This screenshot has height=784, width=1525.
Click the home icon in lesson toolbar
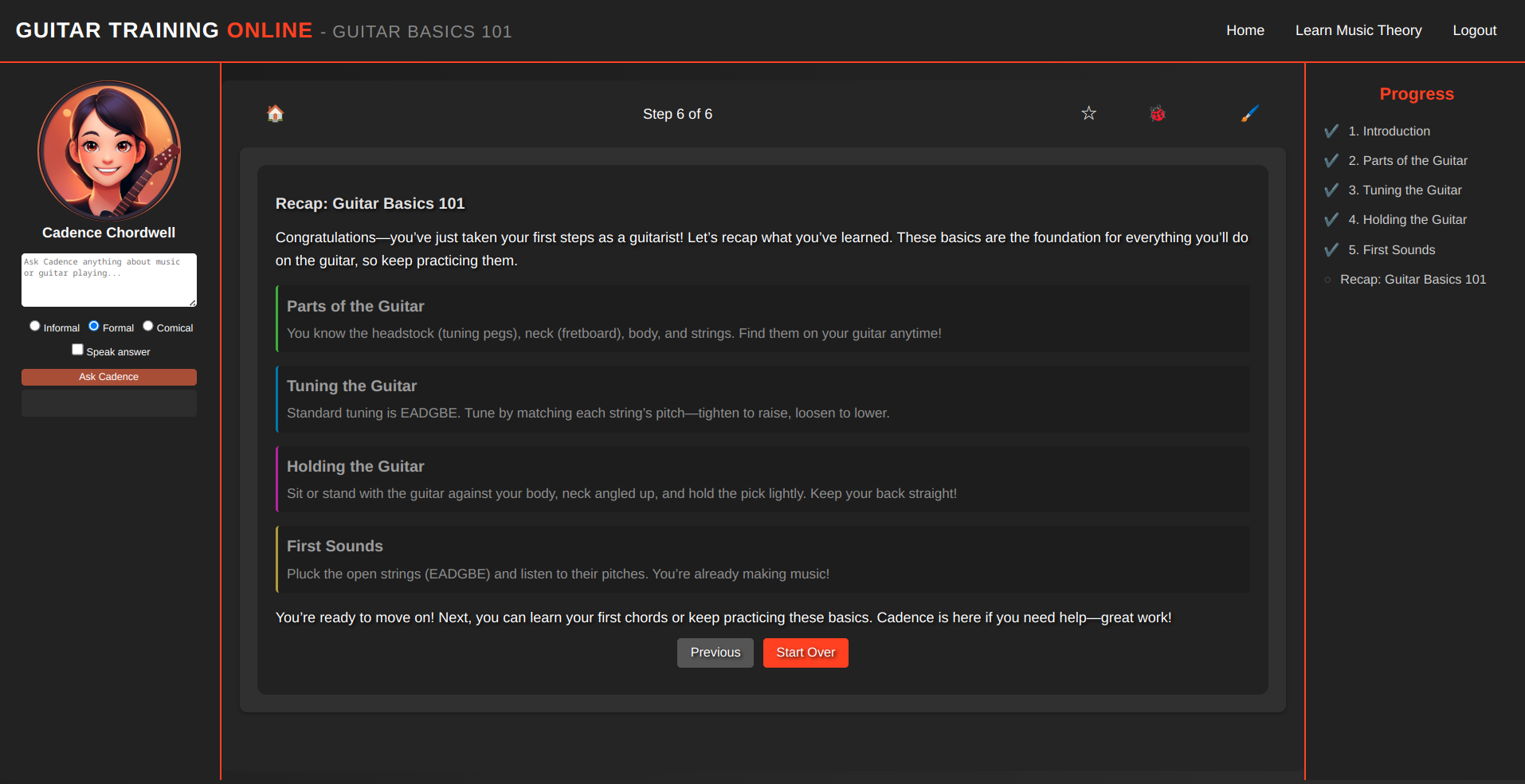pyautogui.click(x=275, y=114)
